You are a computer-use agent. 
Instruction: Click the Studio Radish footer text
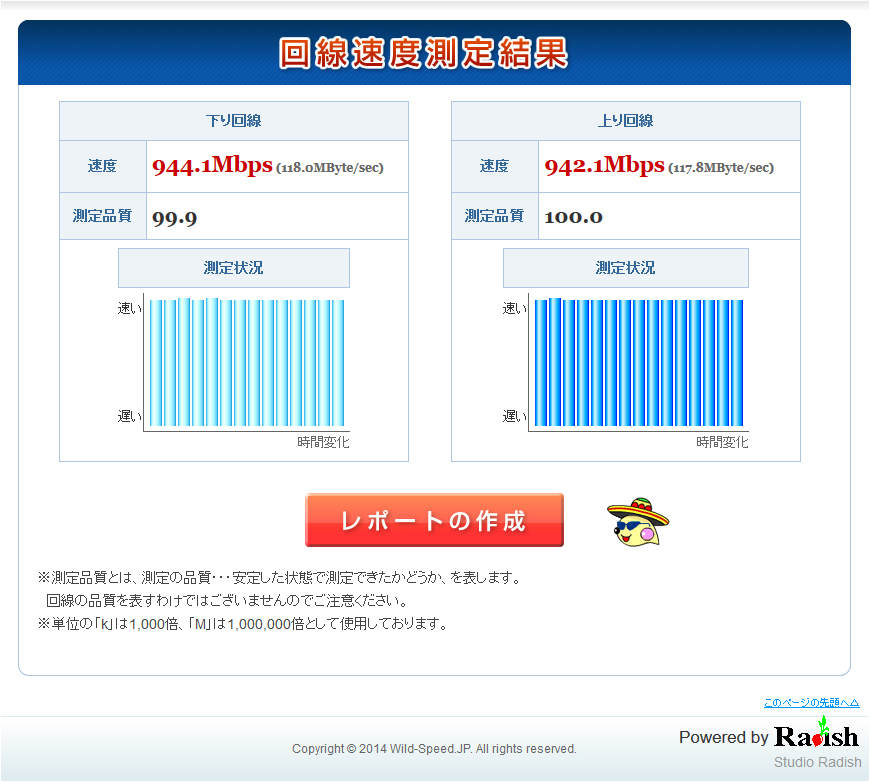(816, 762)
